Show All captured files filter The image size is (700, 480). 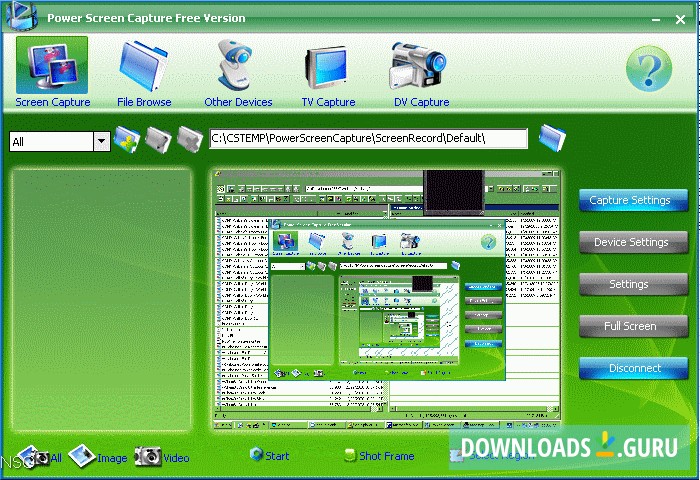pyautogui.click(x=41, y=457)
